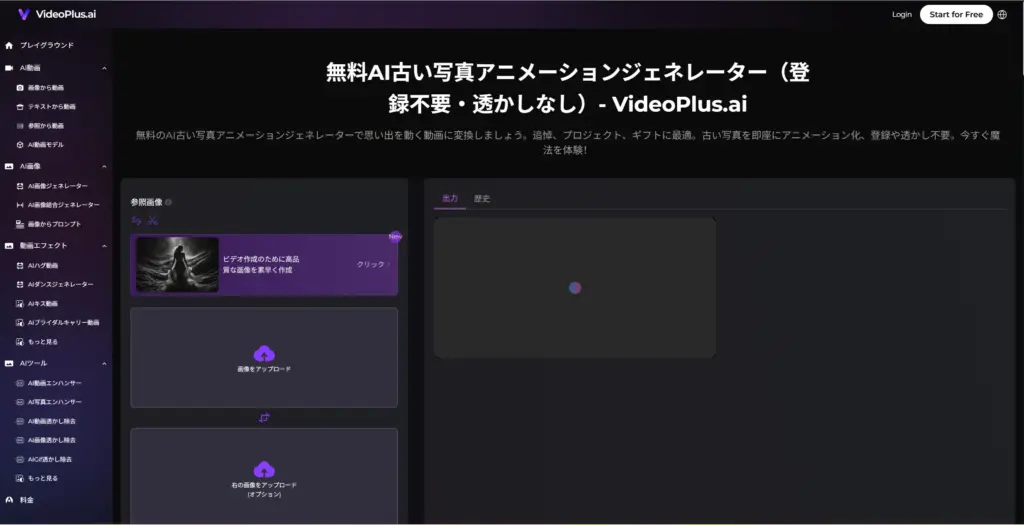Image resolution: width=1024 pixels, height=525 pixels.
Task: Click the icon beside AI動画透かし除去
Action: 20,421
